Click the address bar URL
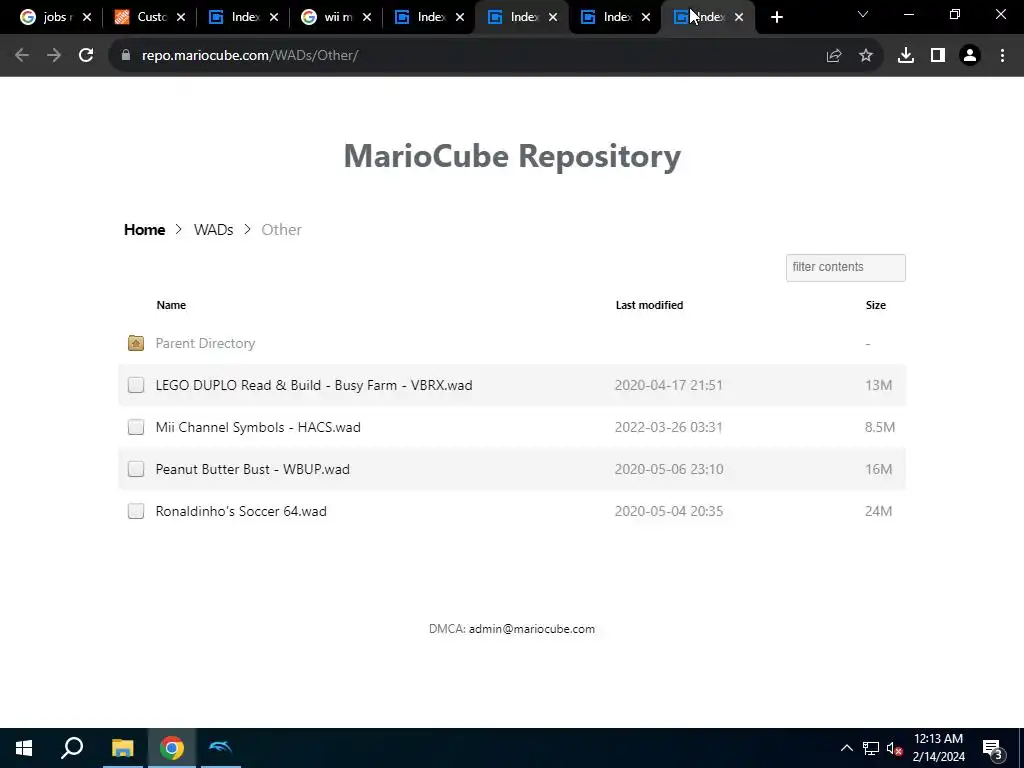 point(250,56)
